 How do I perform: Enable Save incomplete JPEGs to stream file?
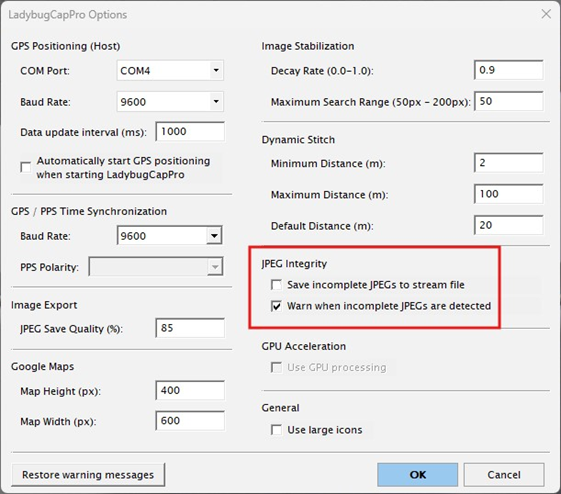click(276, 285)
